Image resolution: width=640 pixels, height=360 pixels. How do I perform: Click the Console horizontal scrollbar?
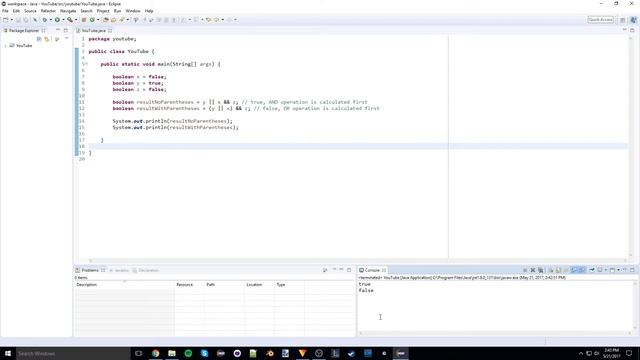pos(495,333)
